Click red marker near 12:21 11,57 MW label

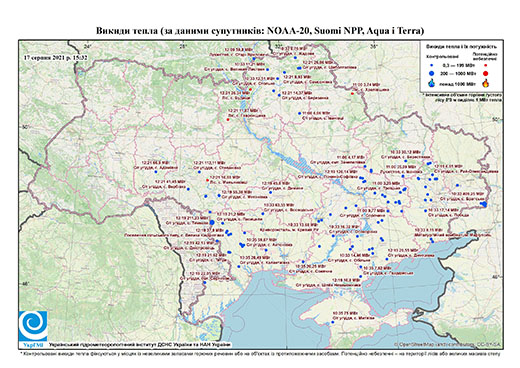228,119
